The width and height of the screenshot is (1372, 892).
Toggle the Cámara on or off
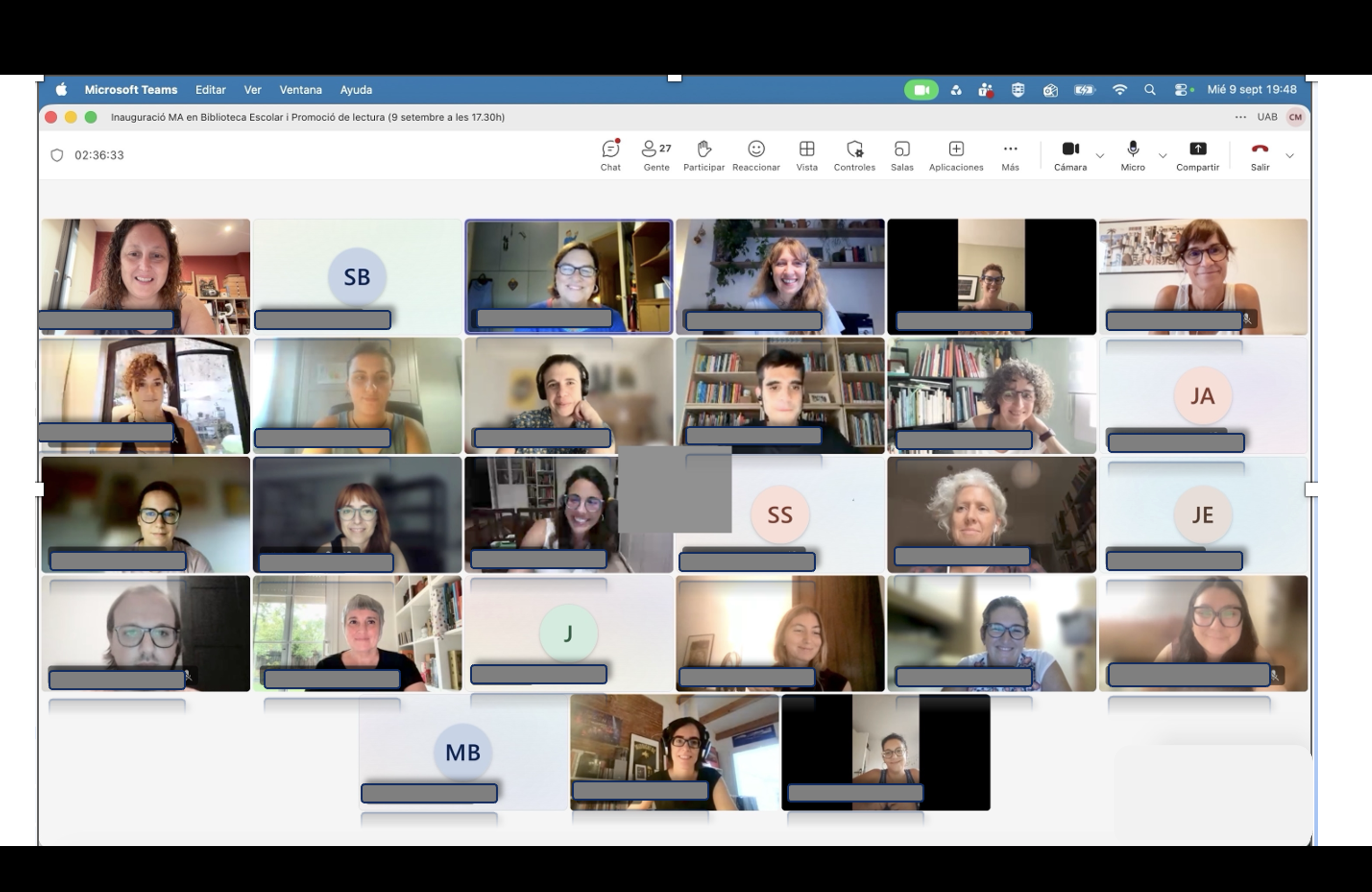click(1070, 155)
